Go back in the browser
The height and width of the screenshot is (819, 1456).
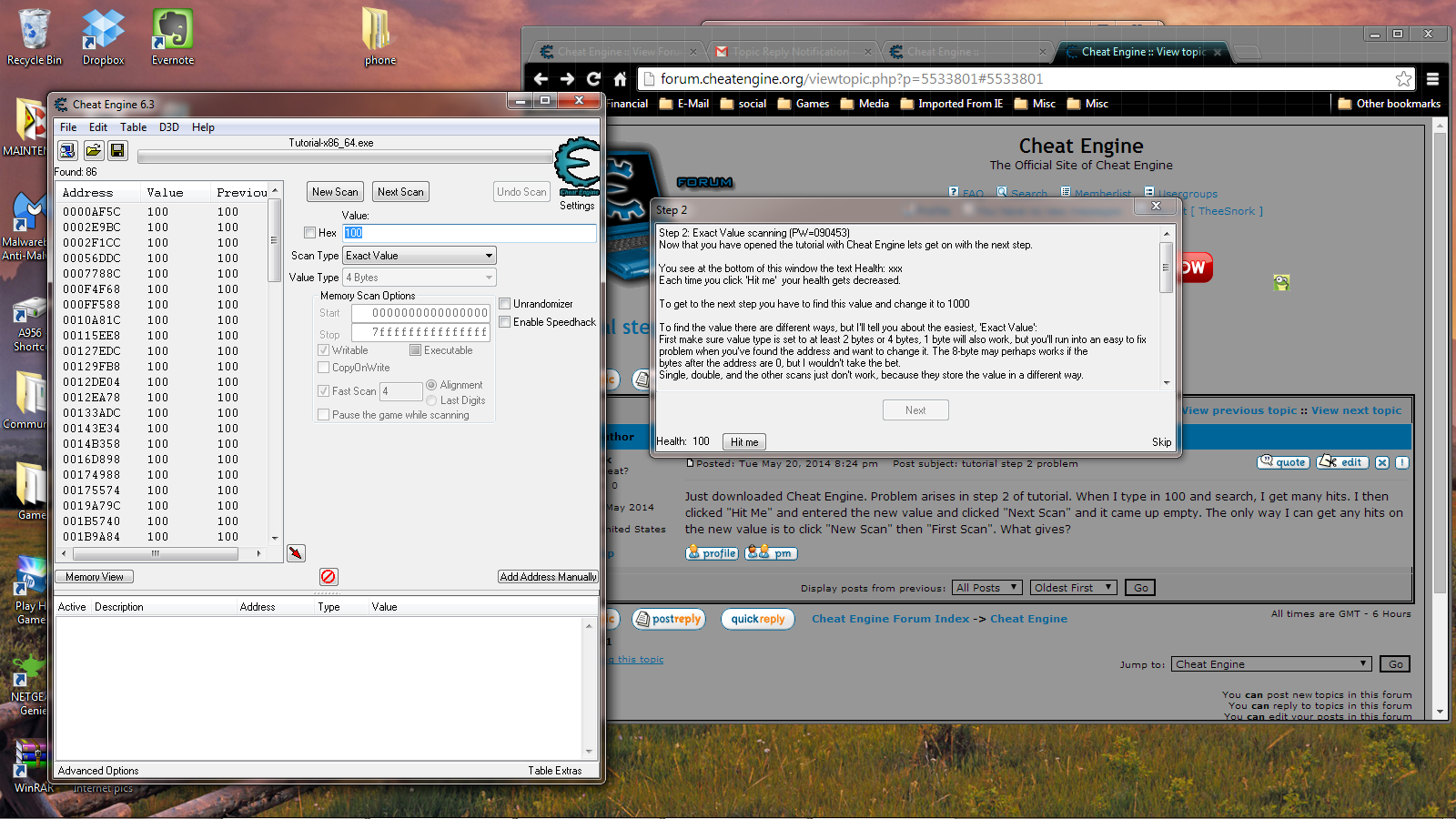(541, 79)
